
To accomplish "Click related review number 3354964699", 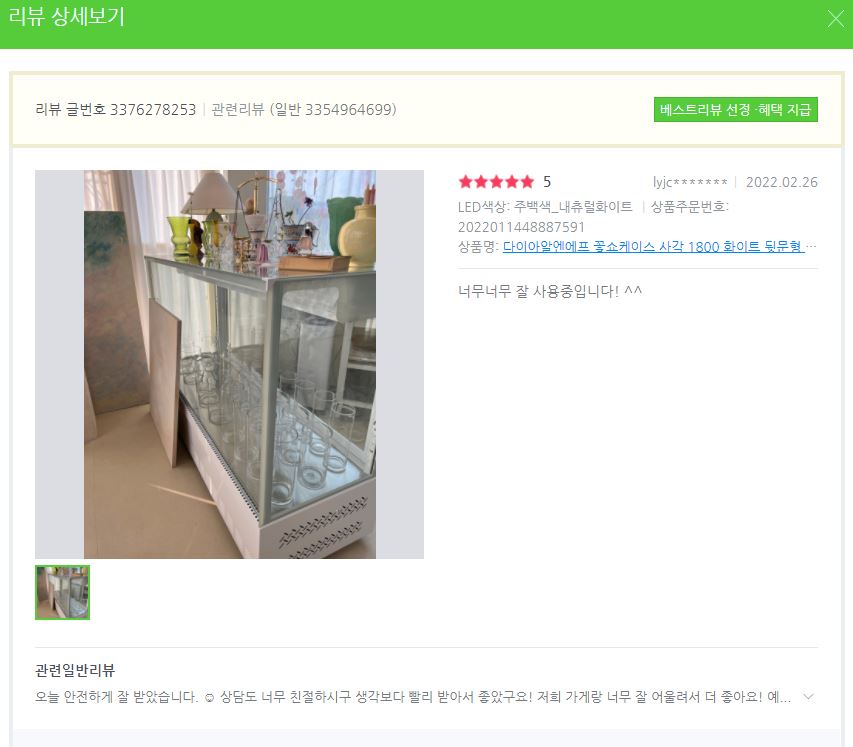I will pyautogui.click(x=348, y=109).
